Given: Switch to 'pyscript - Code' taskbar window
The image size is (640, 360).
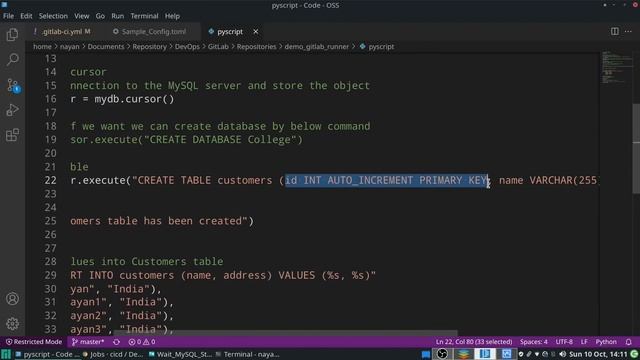Looking at the screenshot, I should coord(47,354).
